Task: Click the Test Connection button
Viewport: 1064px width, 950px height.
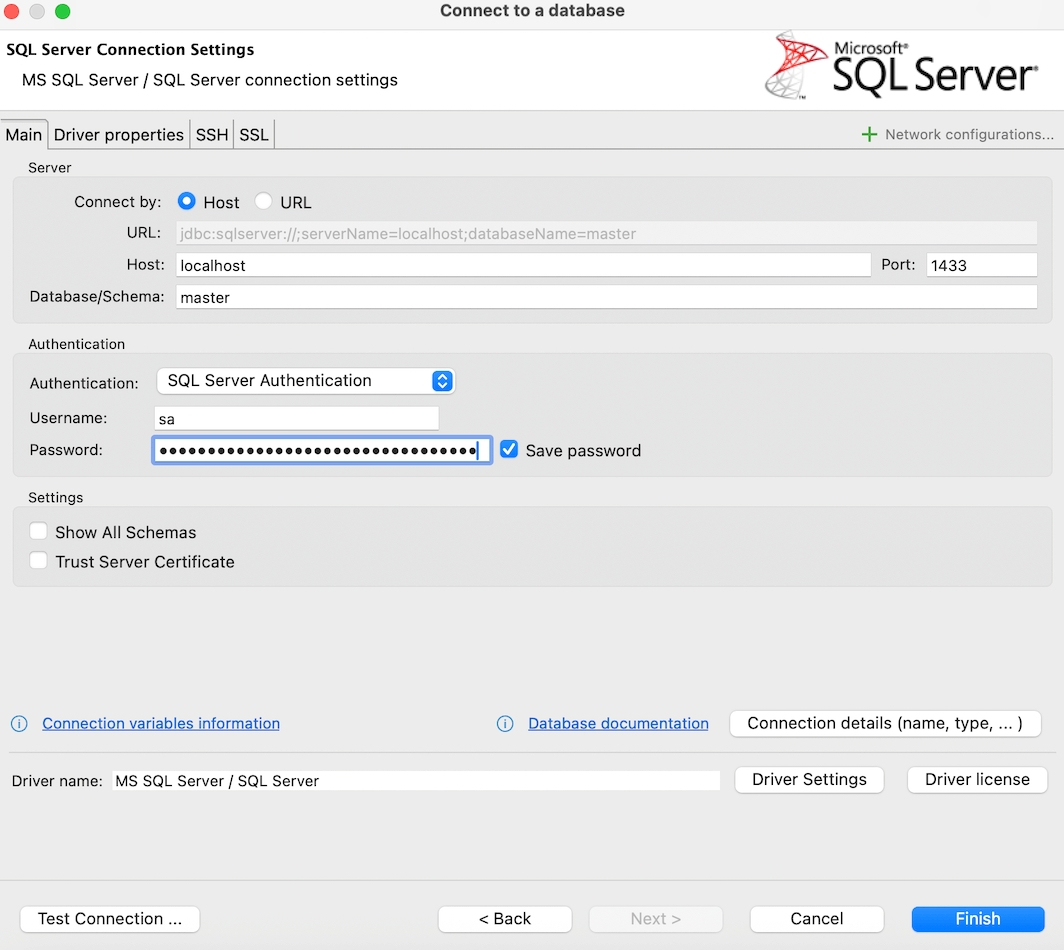Action: 110,919
